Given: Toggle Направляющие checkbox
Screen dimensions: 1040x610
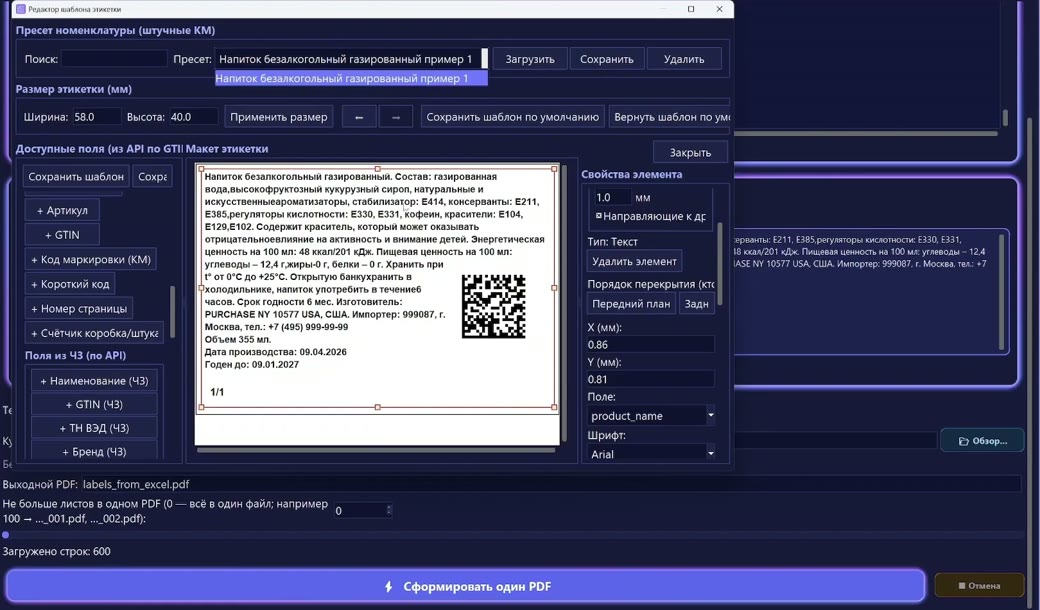Looking at the screenshot, I should click(x=598, y=216).
